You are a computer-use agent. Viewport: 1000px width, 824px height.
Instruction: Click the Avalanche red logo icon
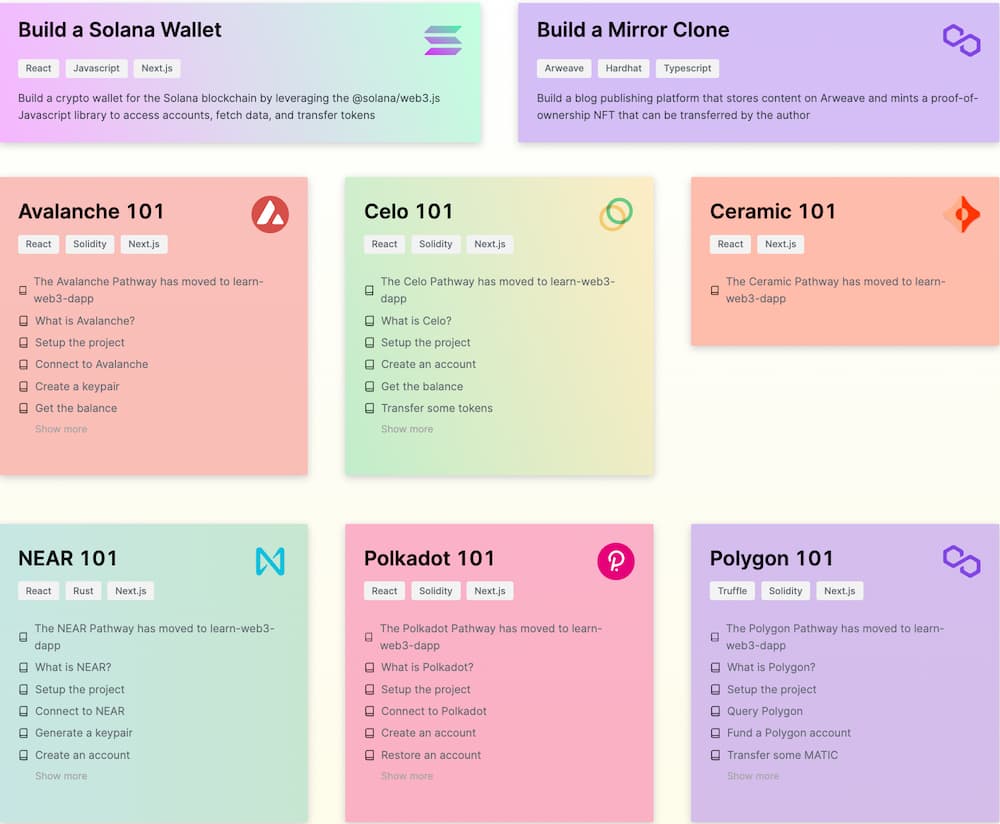pyautogui.click(x=270, y=214)
